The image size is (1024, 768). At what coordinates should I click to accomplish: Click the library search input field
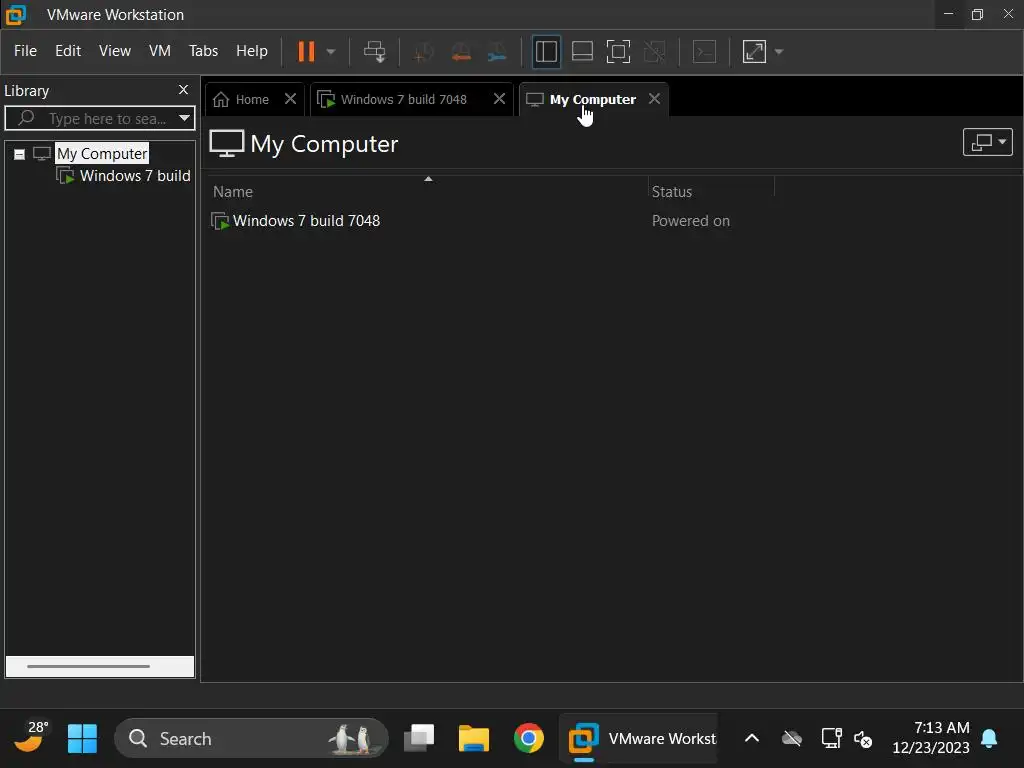point(100,118)
